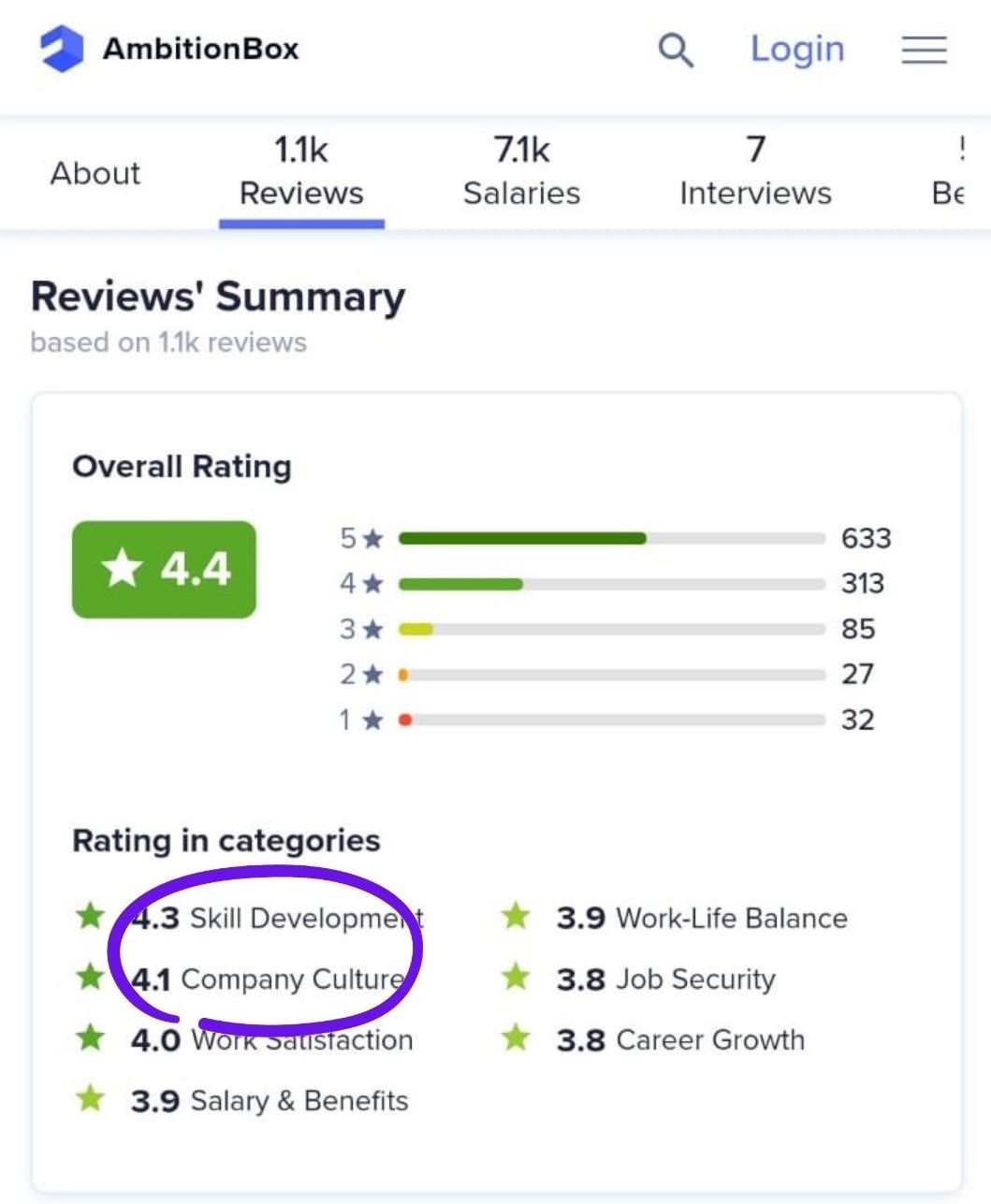This screenshot has width=991, height=1204.
Task: Click the AmbitionBox logo icon
Action: 62,50
